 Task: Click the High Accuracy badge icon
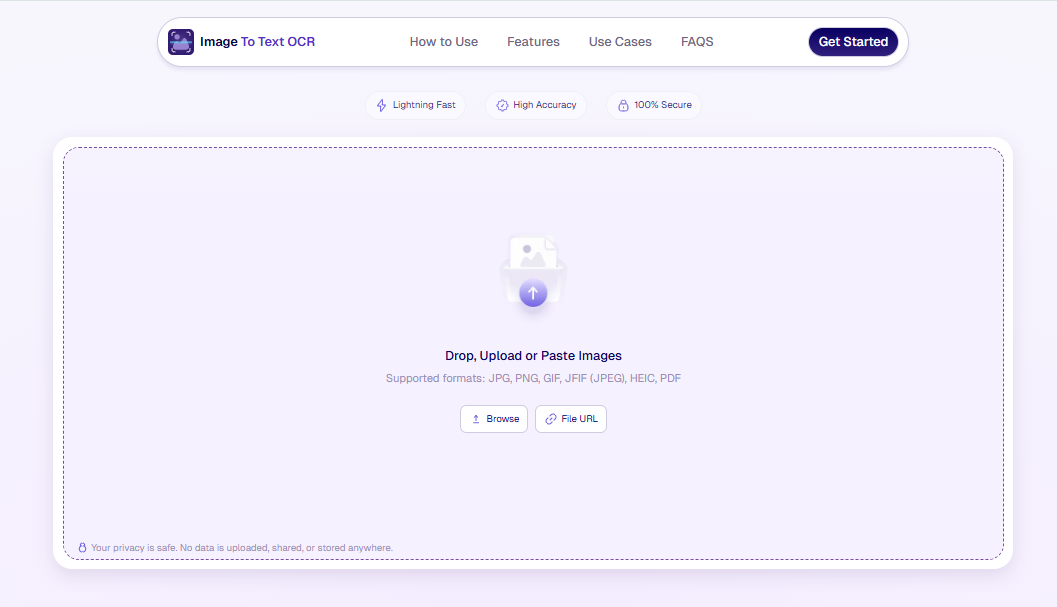coord(502,105)
